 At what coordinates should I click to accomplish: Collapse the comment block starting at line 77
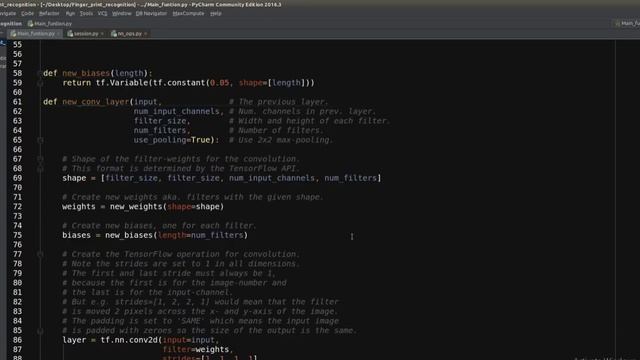[x=40, y=254]
